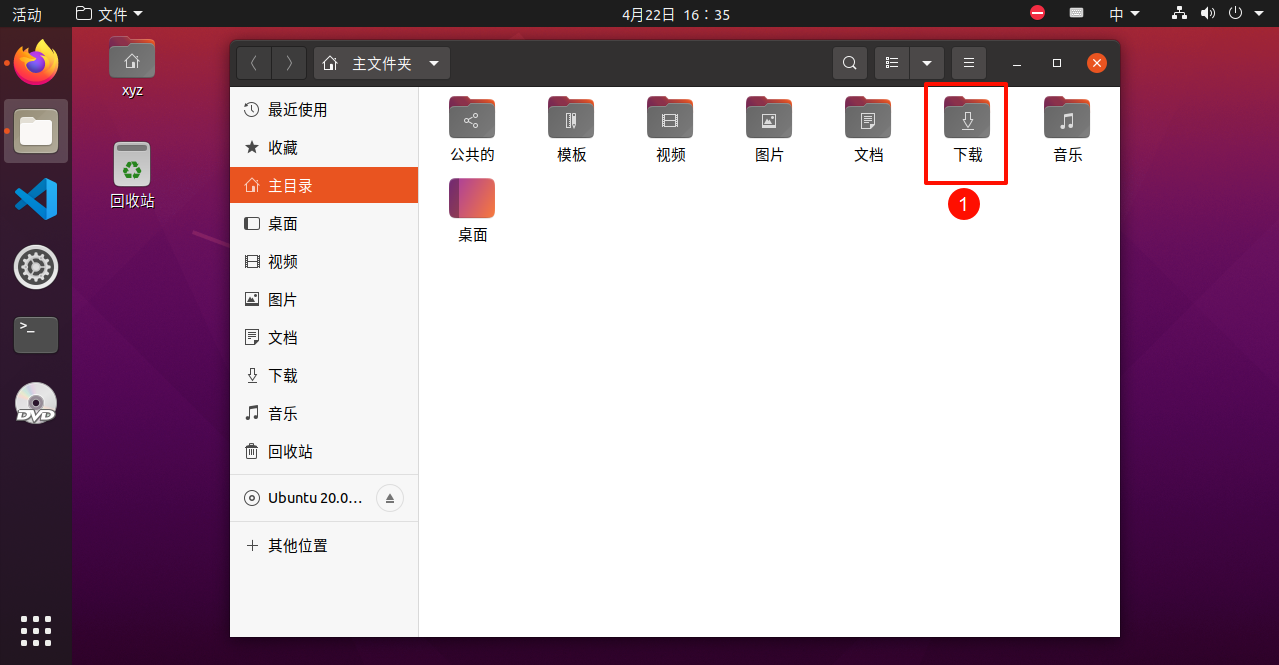The width and height of the screenshot is (1279, 665).
Task: Open the 下载 folder icon
Action: coord(967,118)
